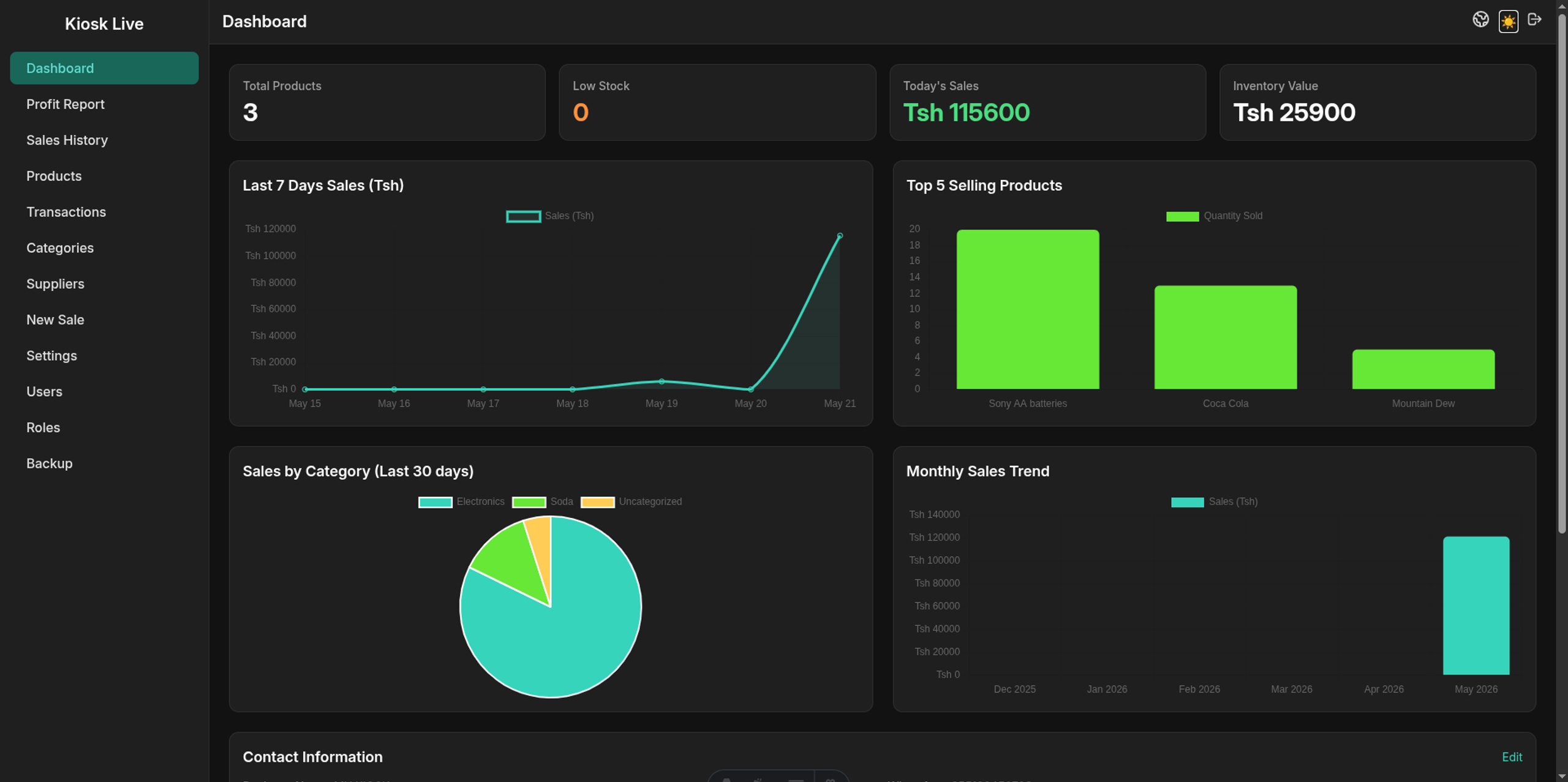Toggle the Quantity Sold legend item
This screenshot has height=782, width=1568.
(1214, 216)
